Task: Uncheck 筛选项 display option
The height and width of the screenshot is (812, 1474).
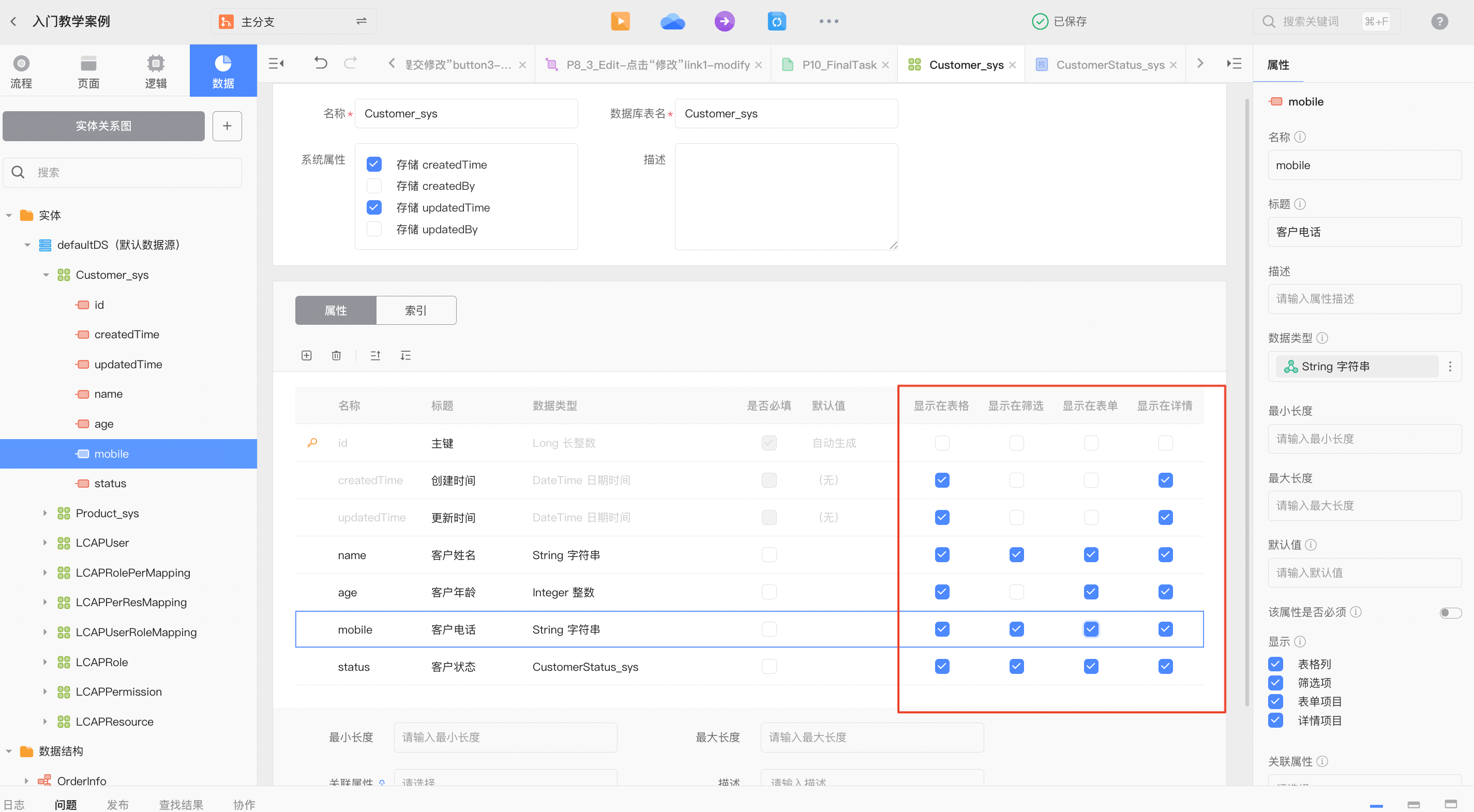Action: (x=1275, y=683)
